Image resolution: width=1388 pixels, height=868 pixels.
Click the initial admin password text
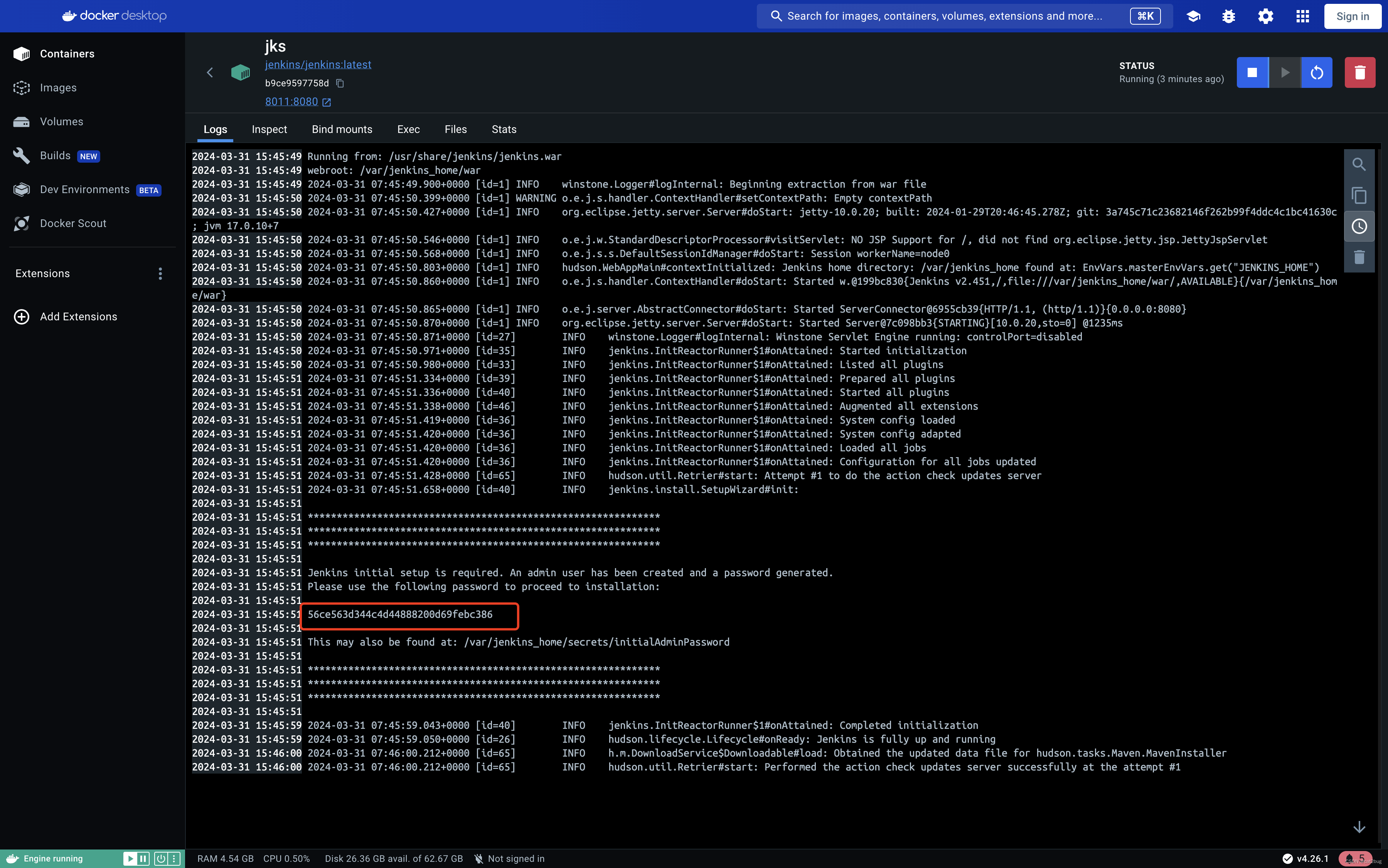400,614
